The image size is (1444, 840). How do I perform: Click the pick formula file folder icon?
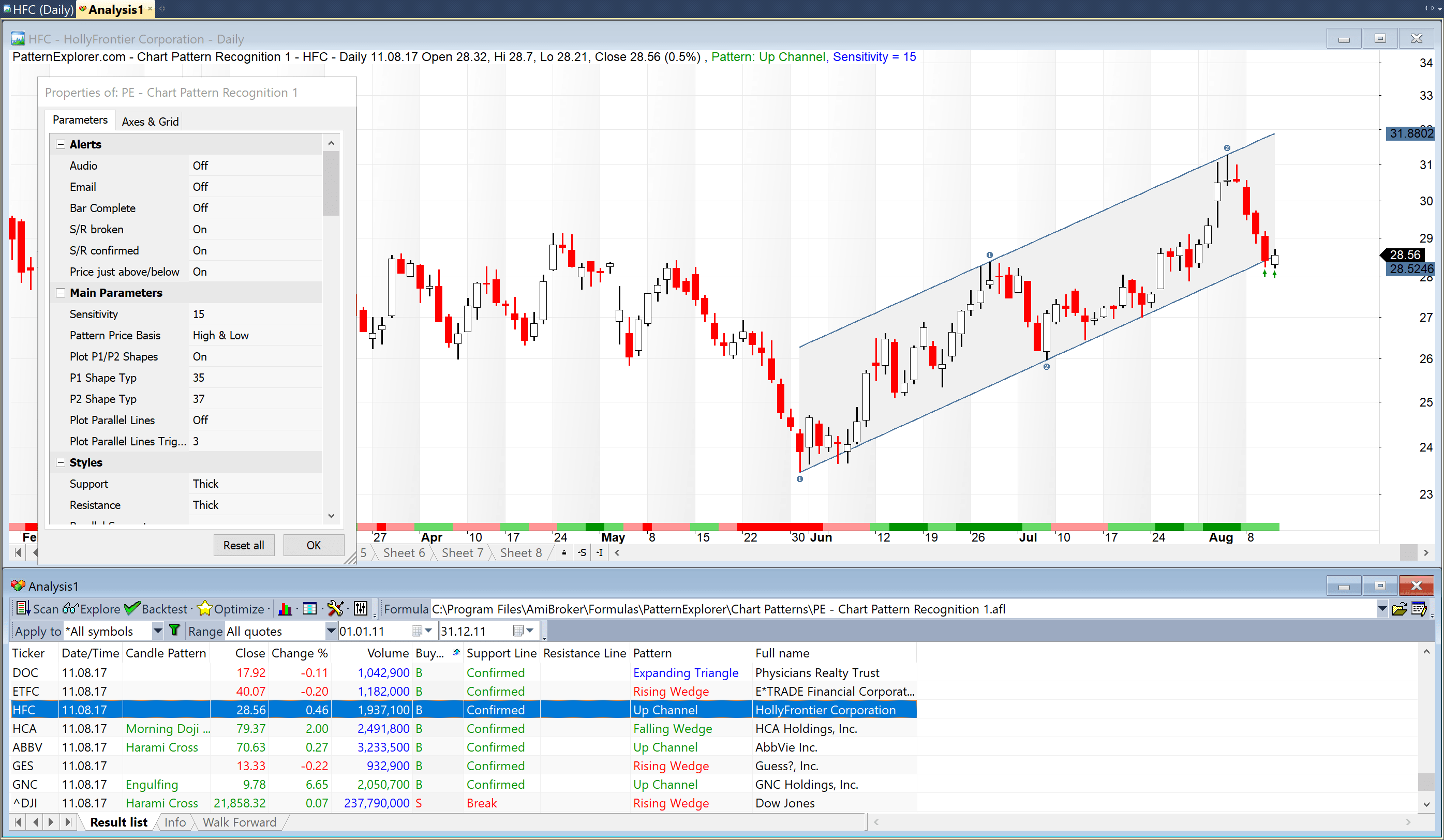coord(1399,608)
